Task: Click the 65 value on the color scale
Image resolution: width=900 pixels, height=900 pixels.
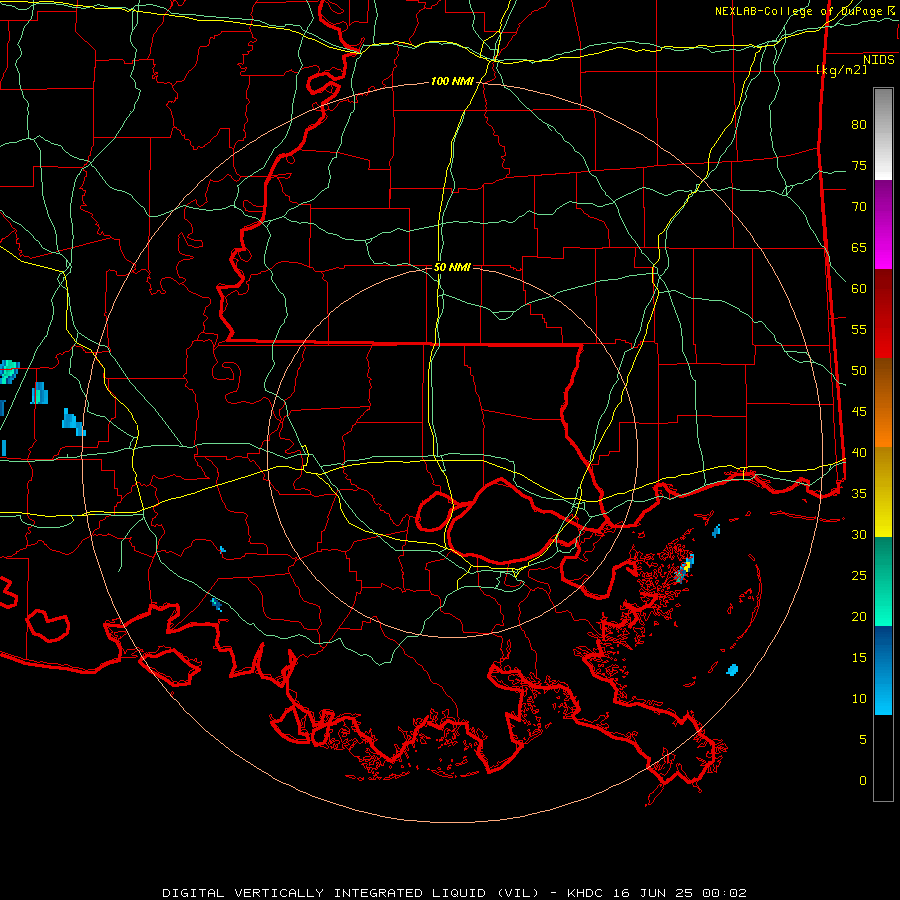Action: pyautogui.click(x=859, y=247)
